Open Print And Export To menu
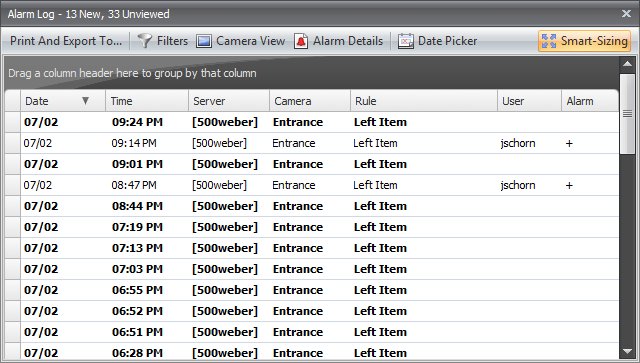 (66, 41)
